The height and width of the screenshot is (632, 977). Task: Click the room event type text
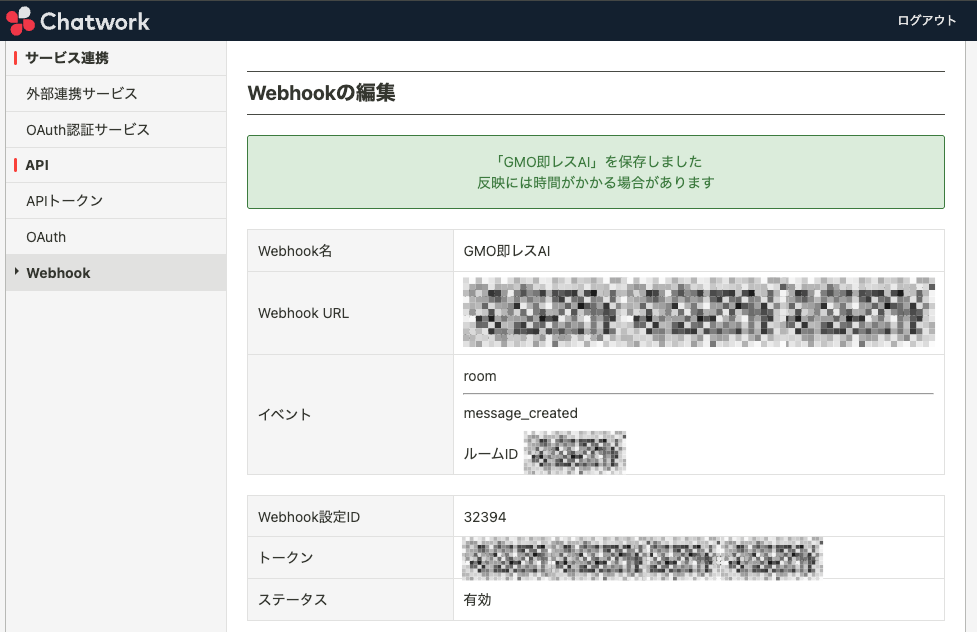[480, 377]
